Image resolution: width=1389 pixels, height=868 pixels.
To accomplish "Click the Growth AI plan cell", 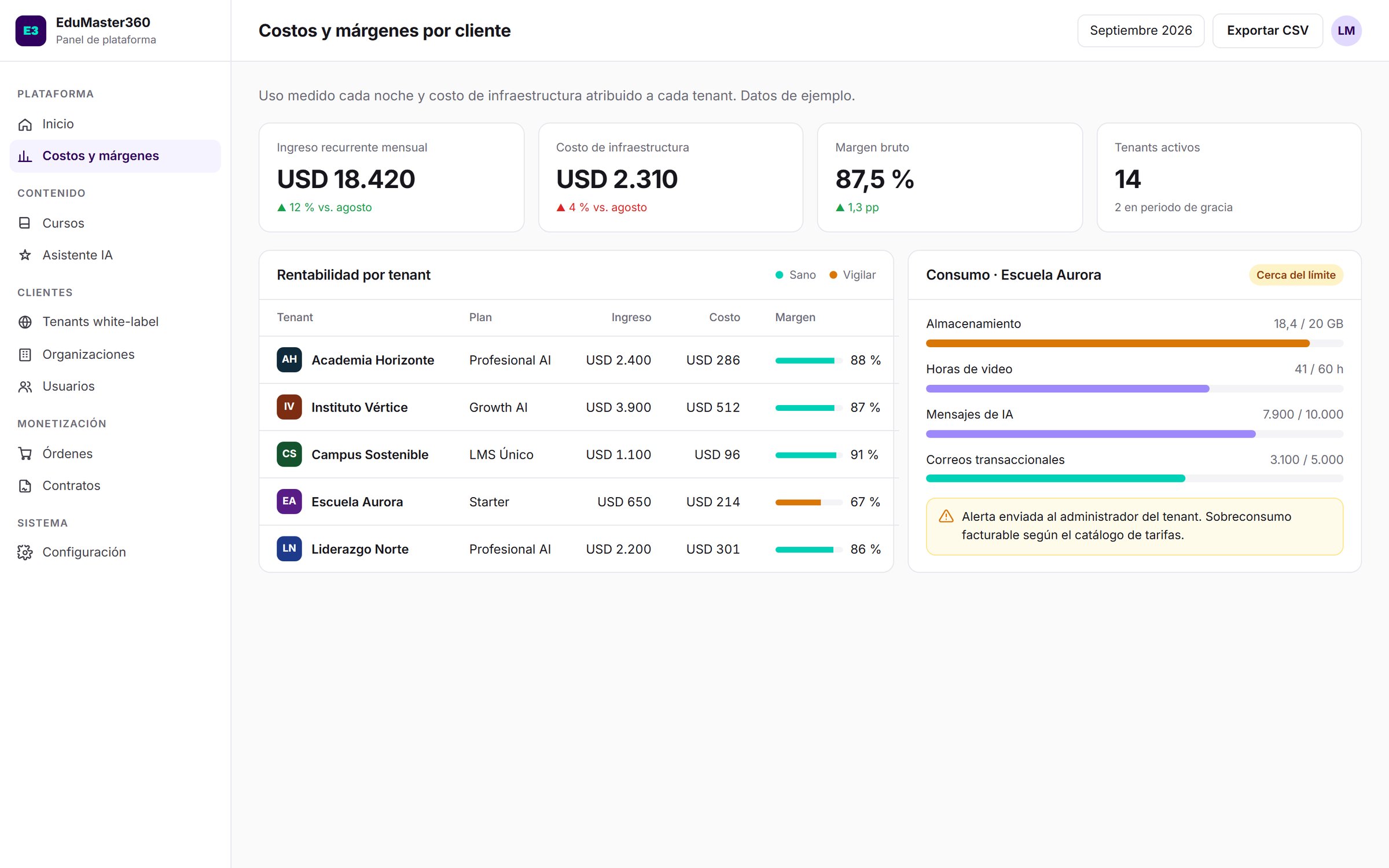I will click(x=498, y=407).
